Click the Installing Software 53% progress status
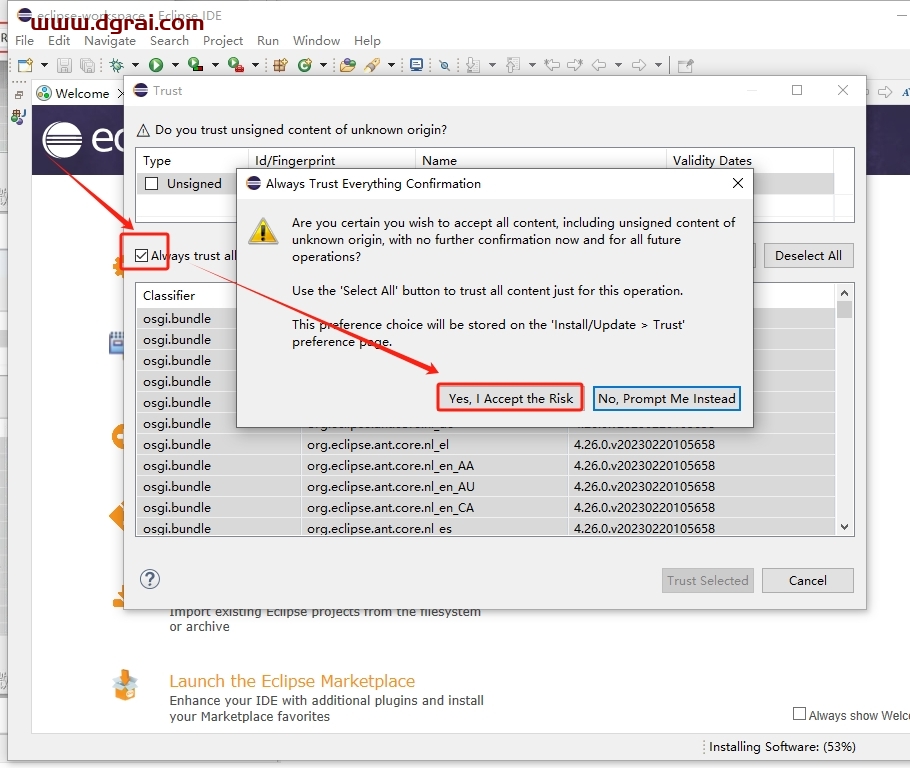The width and height of the screenshot is (910, 768). 782,747
